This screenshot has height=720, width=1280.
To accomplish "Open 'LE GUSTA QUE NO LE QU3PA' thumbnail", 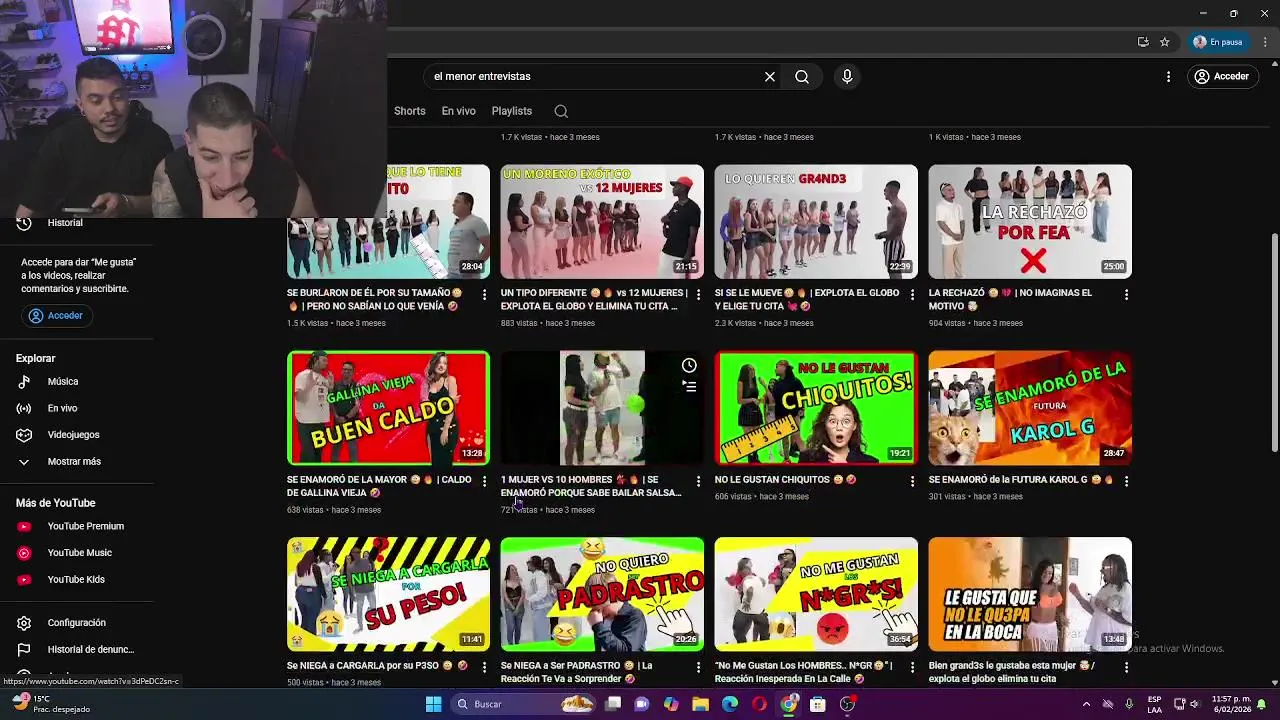I will coord(1030,595).
